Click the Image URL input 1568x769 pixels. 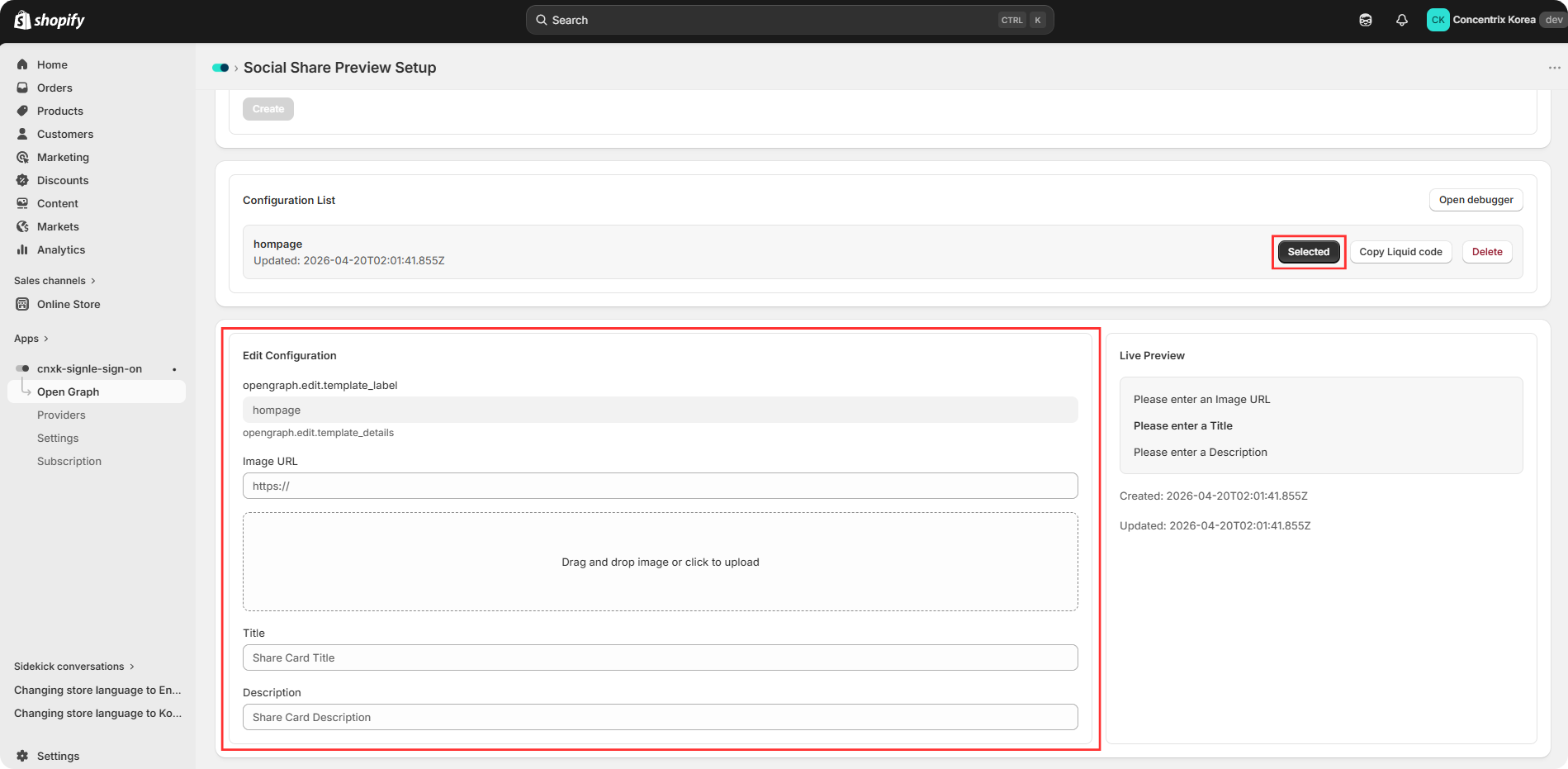point(660,486)
